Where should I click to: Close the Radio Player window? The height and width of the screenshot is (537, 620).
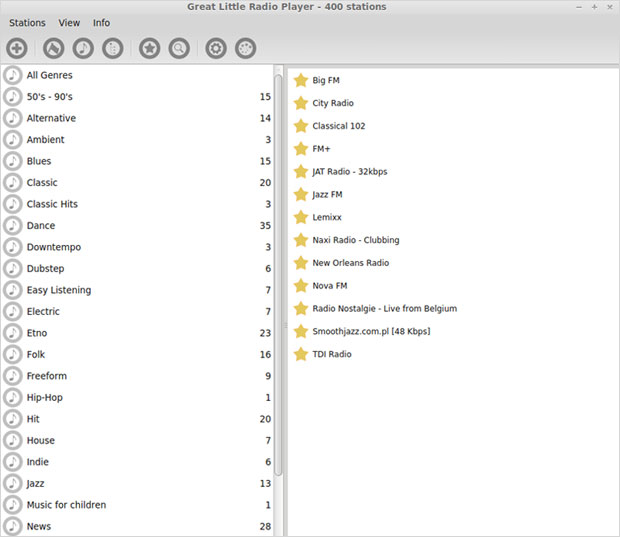[x=610, y=7]
